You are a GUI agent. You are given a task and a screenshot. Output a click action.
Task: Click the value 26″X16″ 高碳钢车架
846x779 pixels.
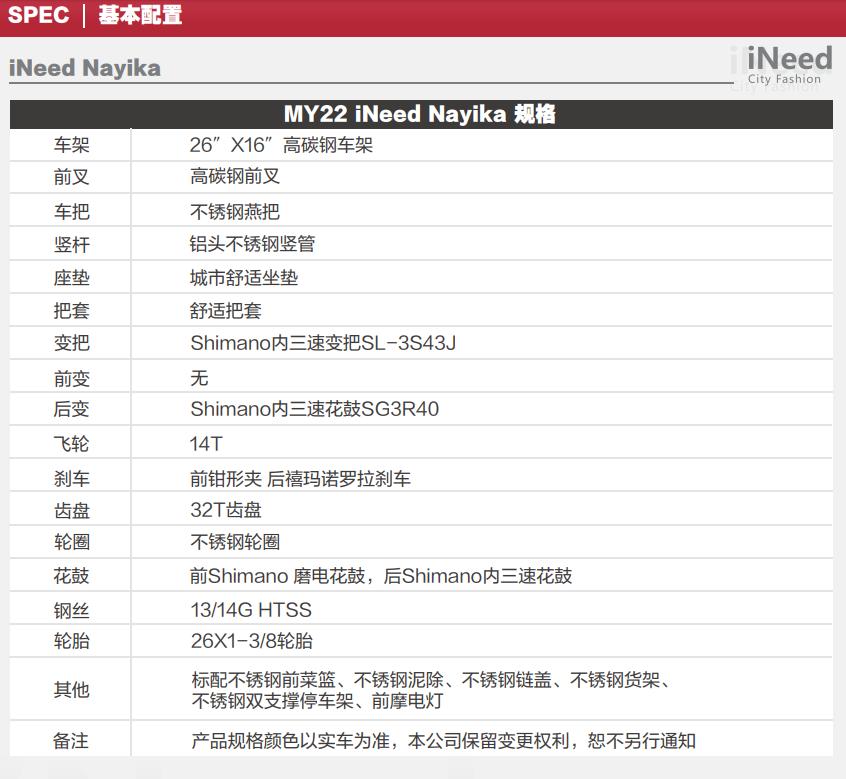point(281,145)
